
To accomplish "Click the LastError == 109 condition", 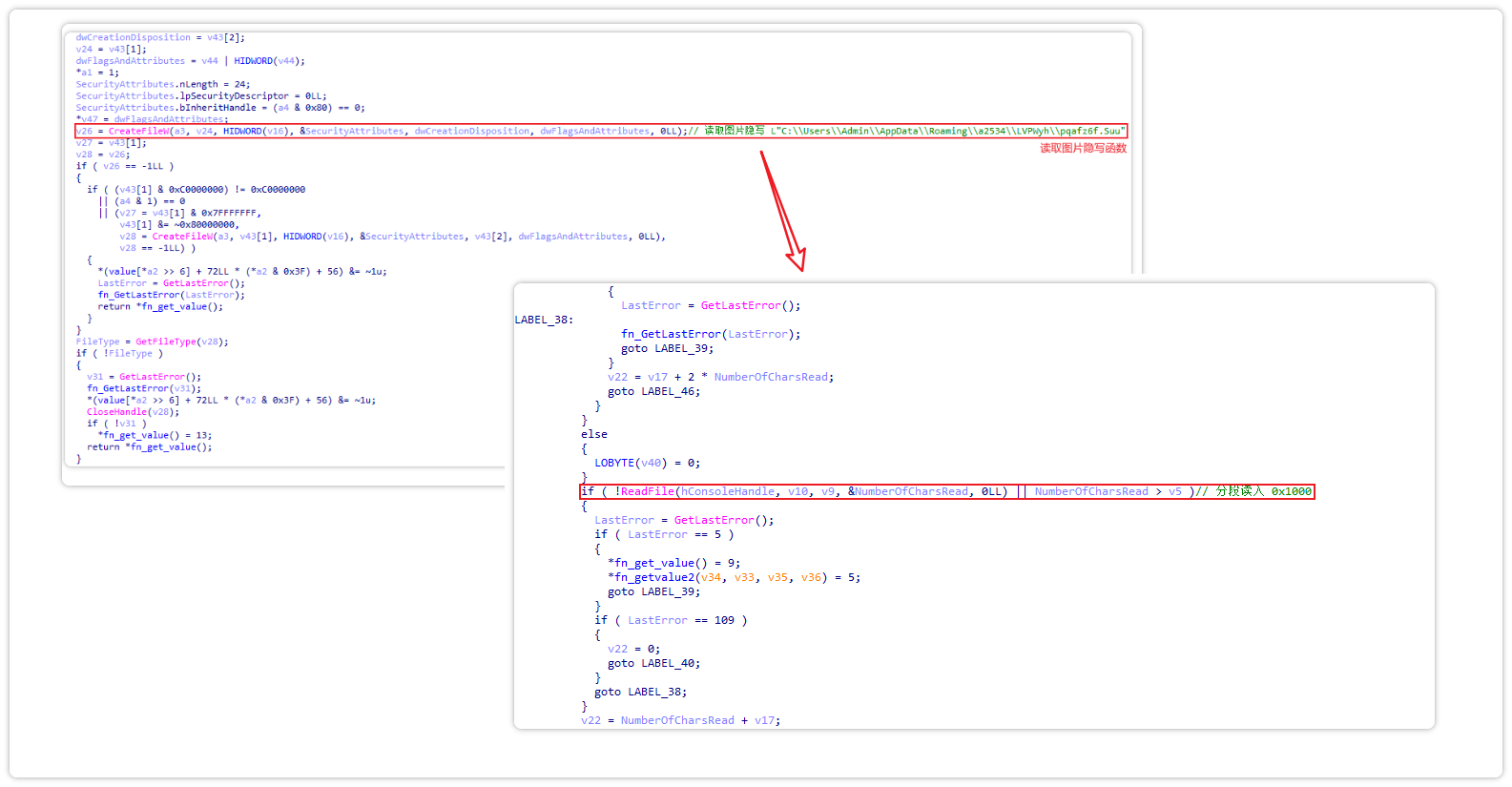I will tap(680, 620).
